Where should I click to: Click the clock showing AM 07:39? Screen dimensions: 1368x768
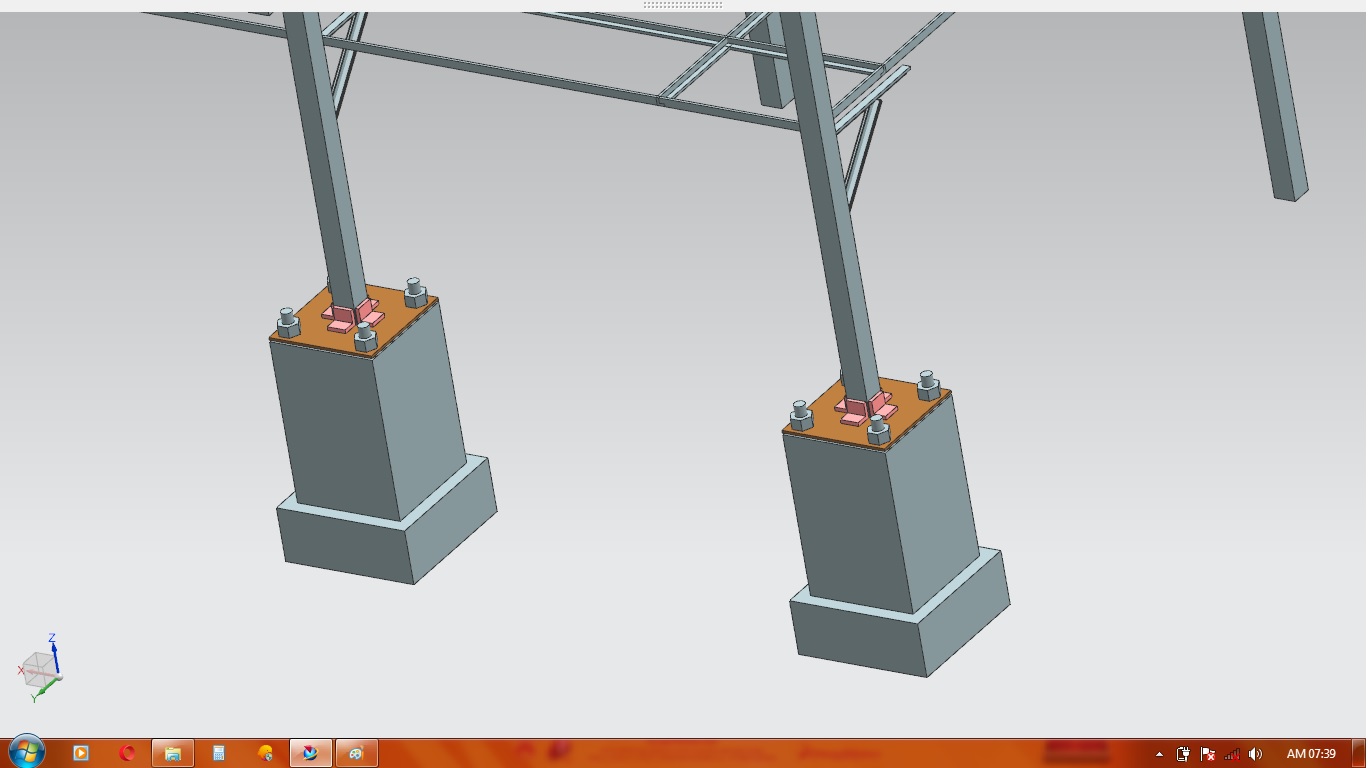click(1311, 754)
